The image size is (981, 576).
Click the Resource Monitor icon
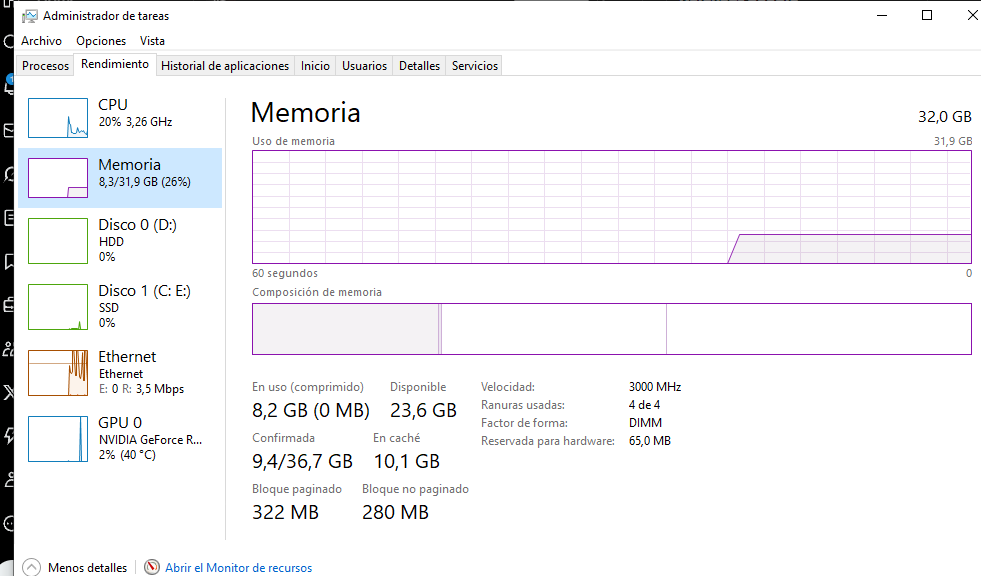pyautogui.click(x=152, y=567)
